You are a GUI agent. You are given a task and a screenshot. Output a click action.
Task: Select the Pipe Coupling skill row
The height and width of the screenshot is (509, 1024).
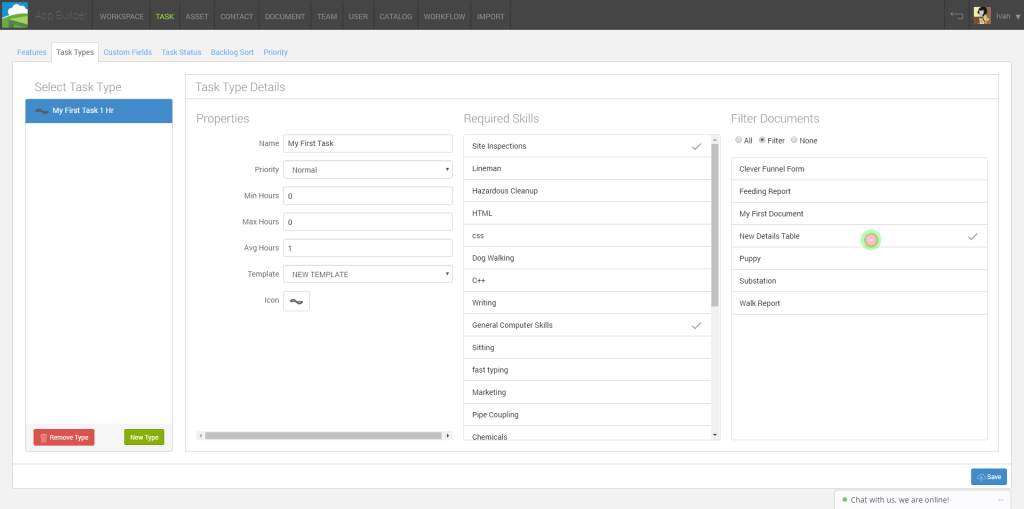point(588,415)
